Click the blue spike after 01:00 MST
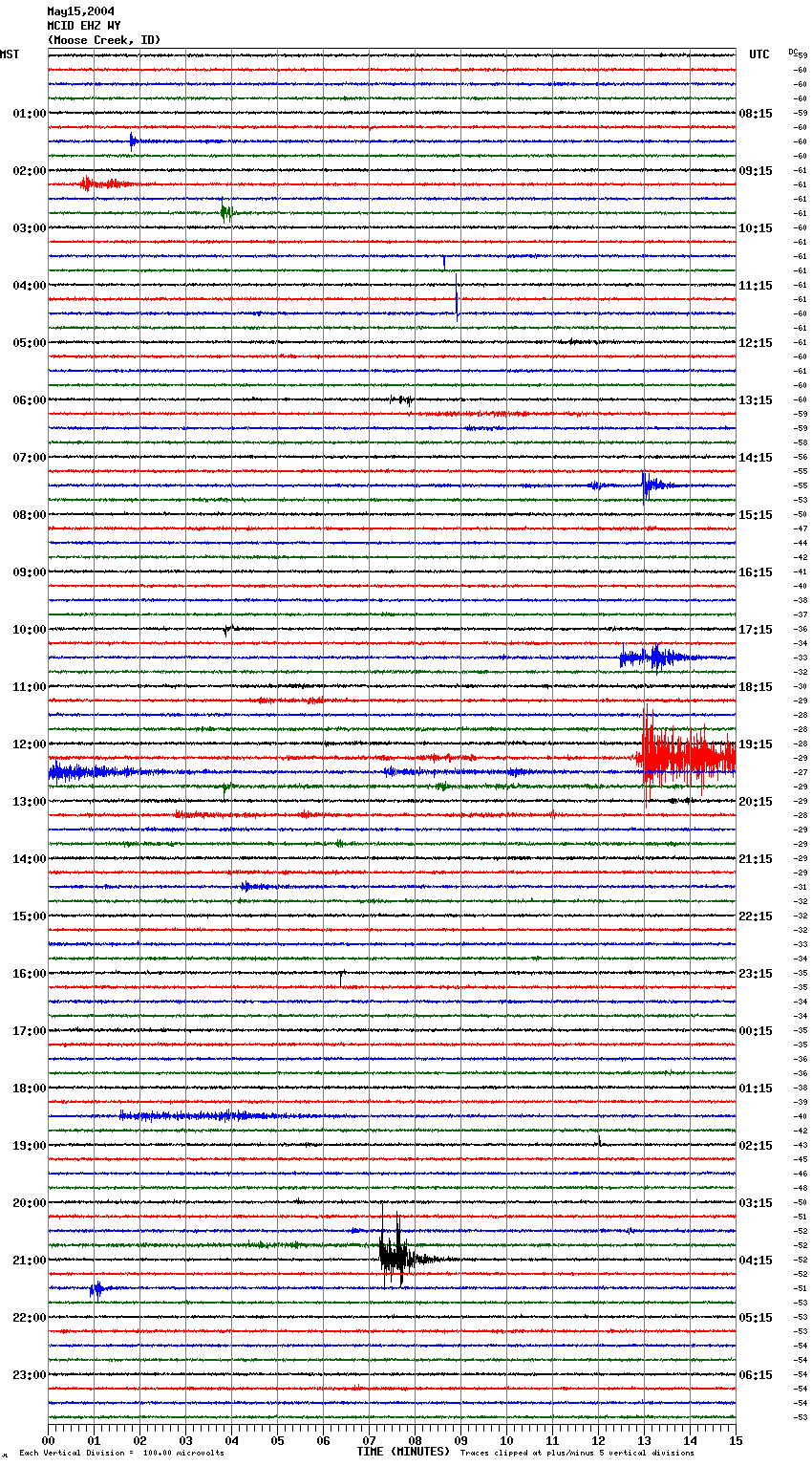Viewport: 812px width, 1466px height. click(134, 141)
